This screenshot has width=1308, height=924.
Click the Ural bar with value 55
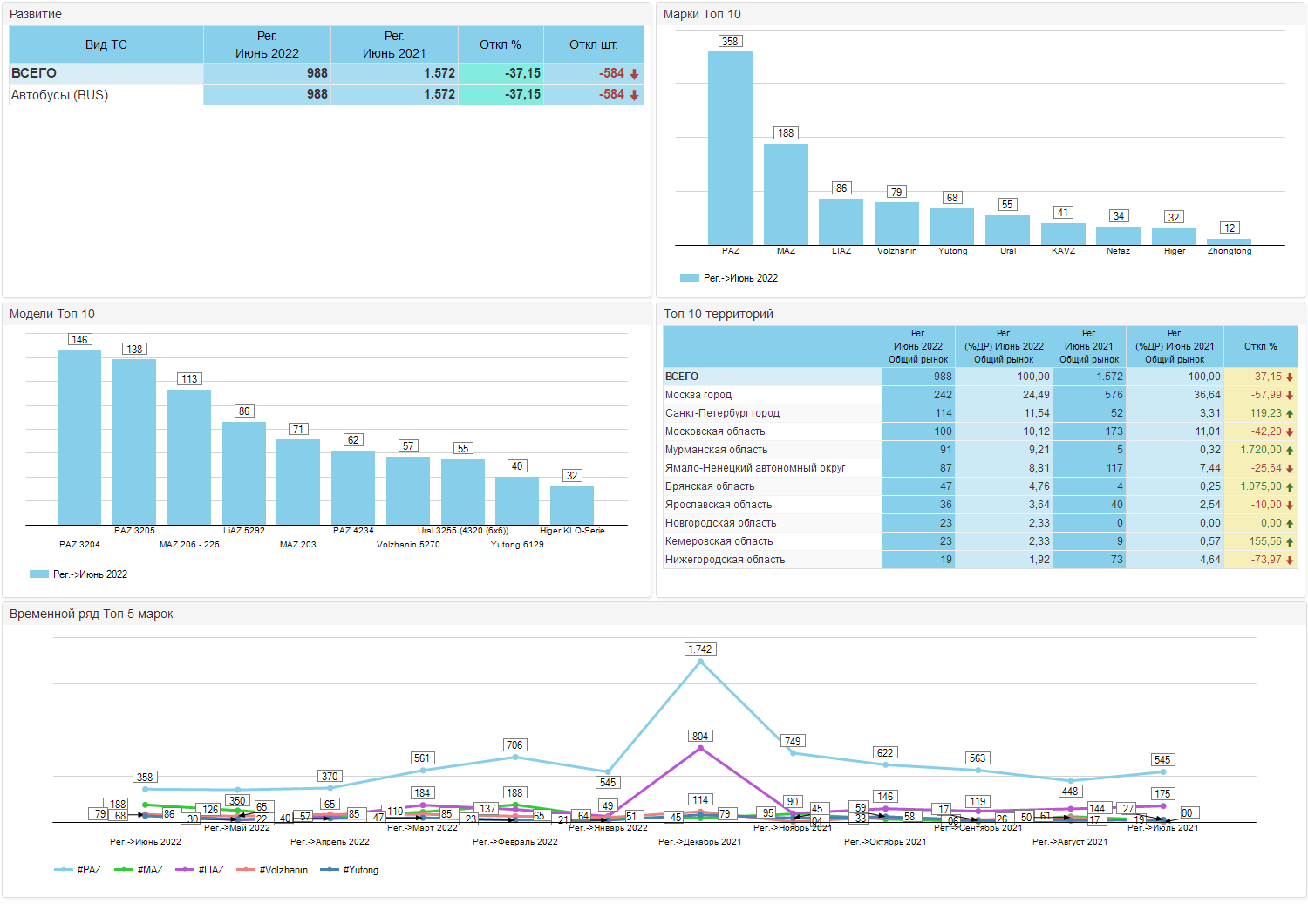(1007, 230)
